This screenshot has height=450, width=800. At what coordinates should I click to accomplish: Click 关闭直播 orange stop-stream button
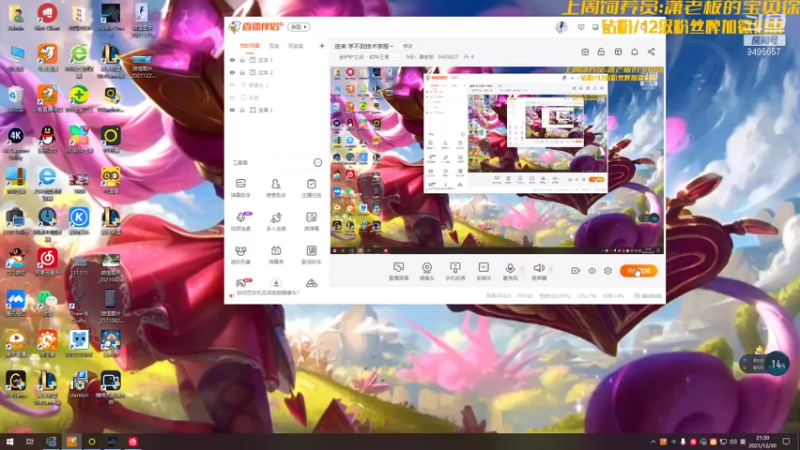638,271
